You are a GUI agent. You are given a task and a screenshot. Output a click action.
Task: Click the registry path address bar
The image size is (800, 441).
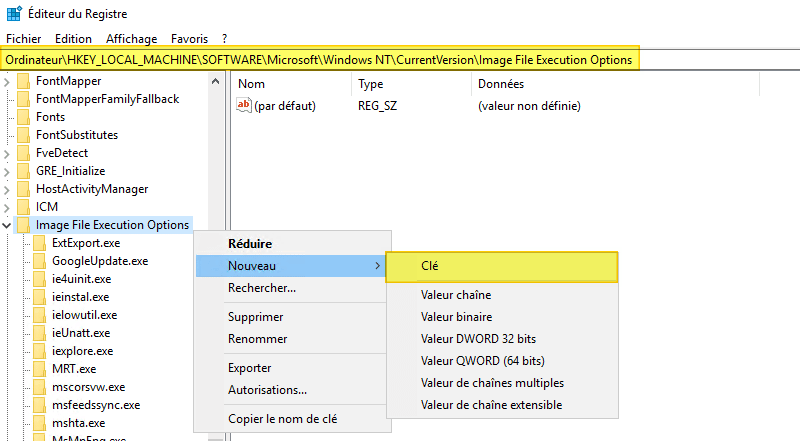320,60
